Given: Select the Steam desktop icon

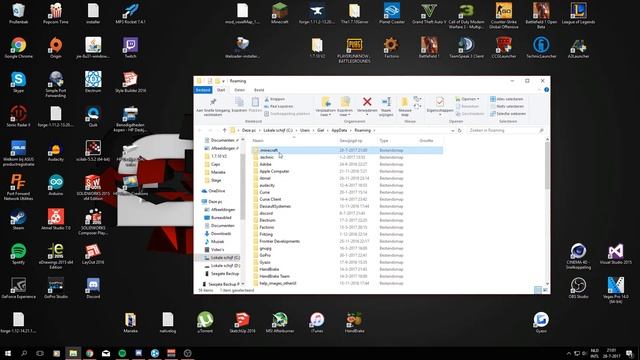Looking at the screenshot, I should point(18,219).
